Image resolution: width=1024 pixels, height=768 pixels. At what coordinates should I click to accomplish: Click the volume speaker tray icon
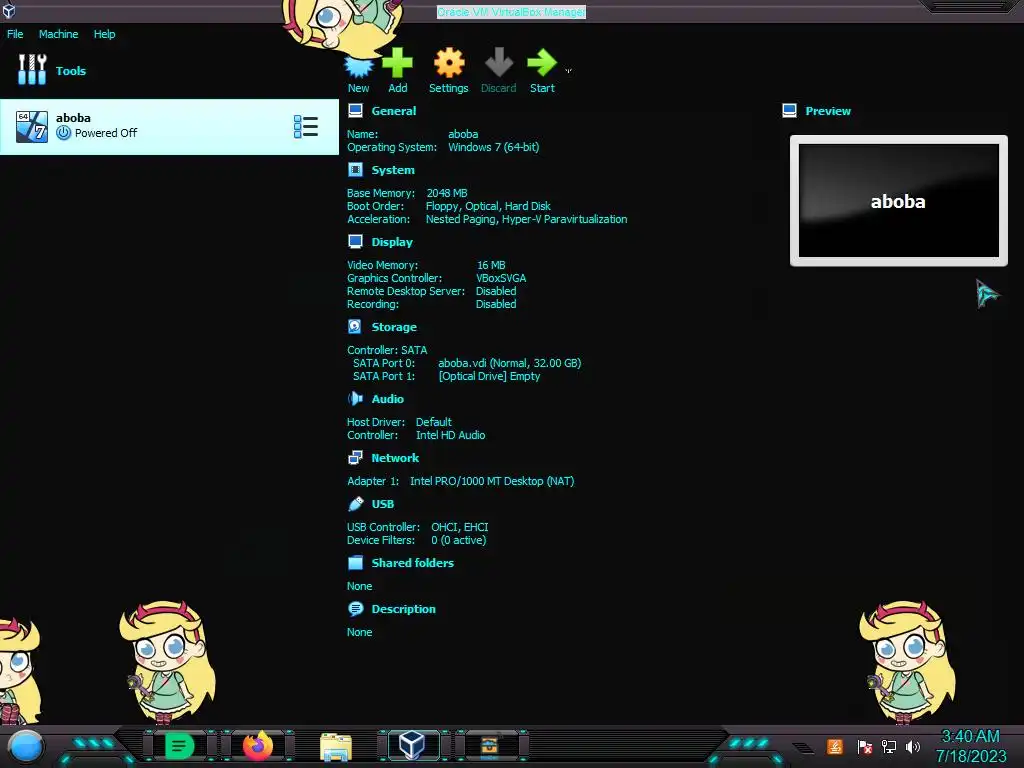(912, 746)
